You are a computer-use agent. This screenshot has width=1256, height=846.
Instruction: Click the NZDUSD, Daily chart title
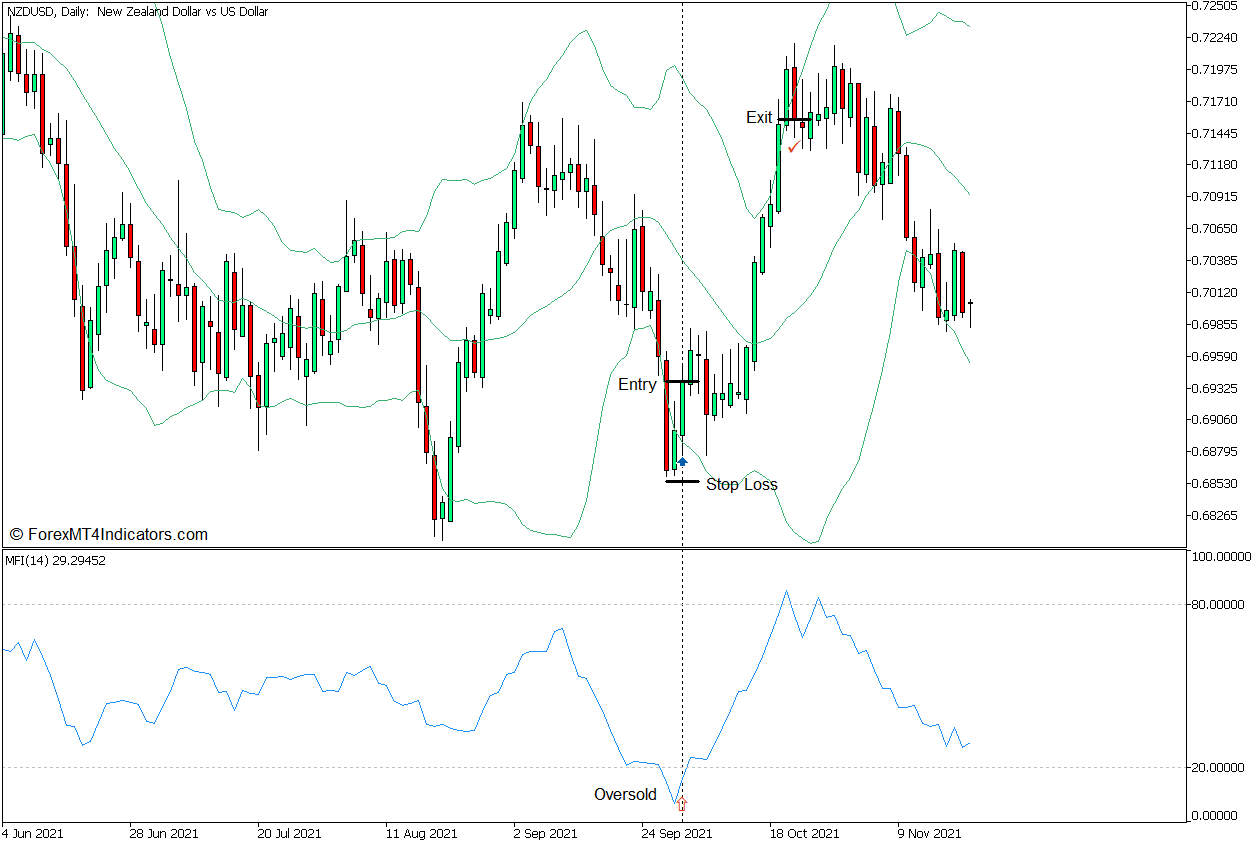(136, 12)
